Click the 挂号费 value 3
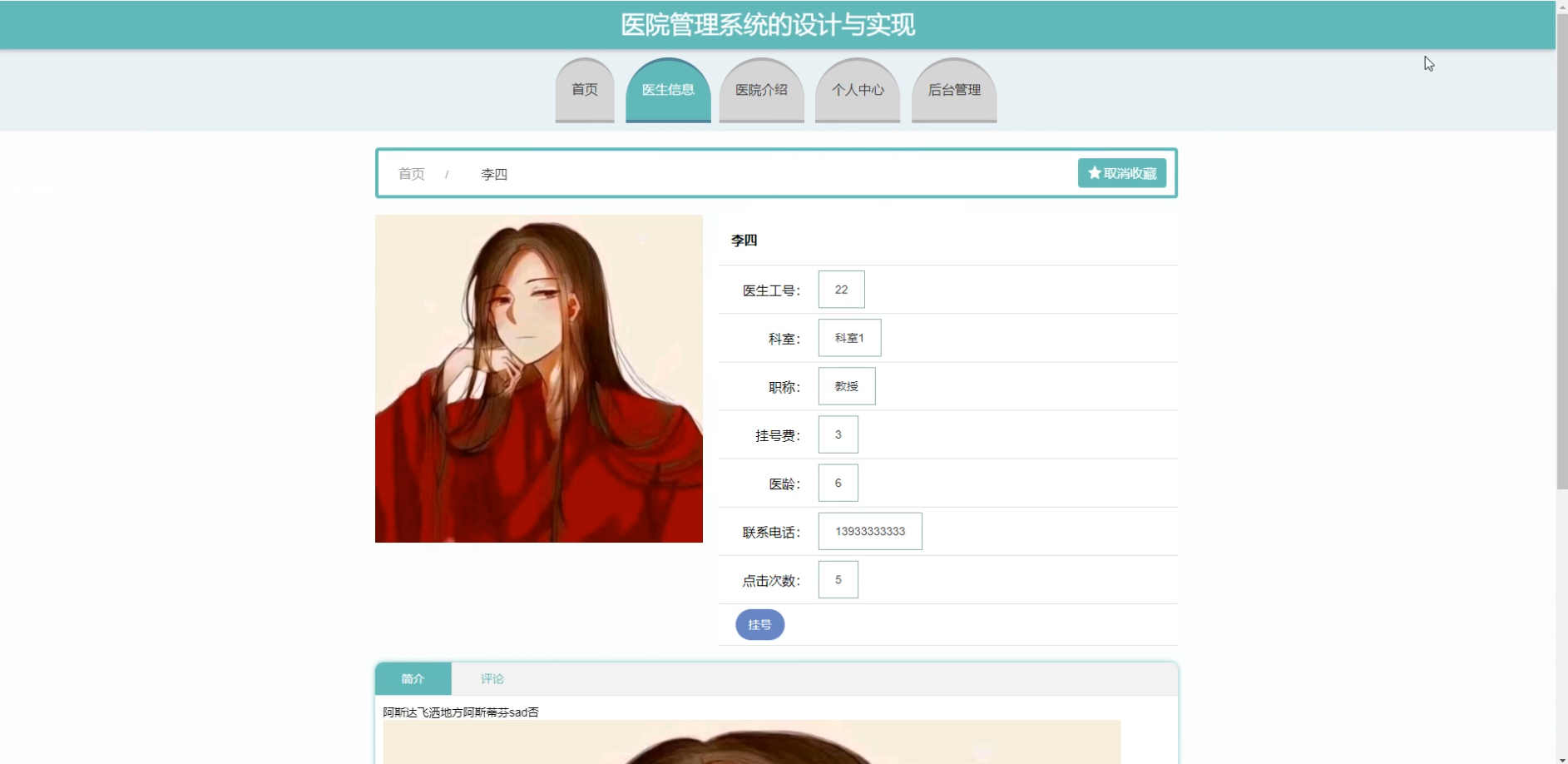This screenshot has width=1568, height=764. click(838, 434)
